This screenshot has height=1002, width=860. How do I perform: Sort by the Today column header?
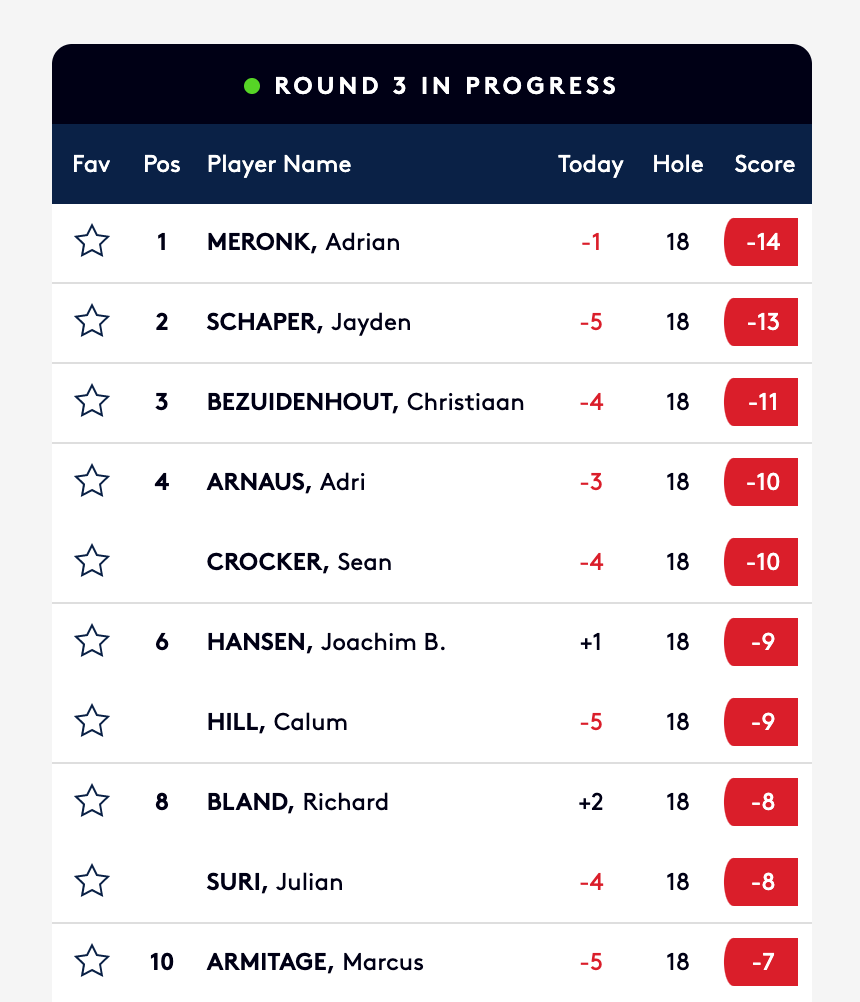(x=590, y=165)
